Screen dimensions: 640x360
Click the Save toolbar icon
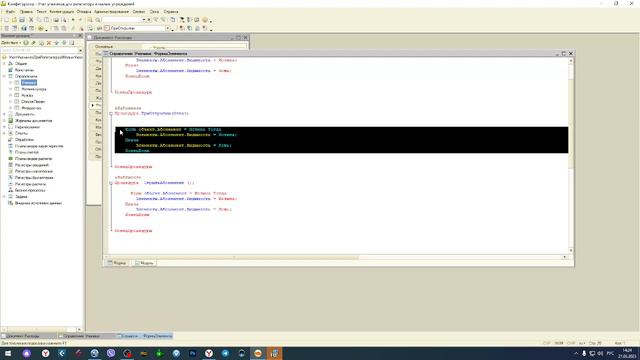click(x=22, y=20)
